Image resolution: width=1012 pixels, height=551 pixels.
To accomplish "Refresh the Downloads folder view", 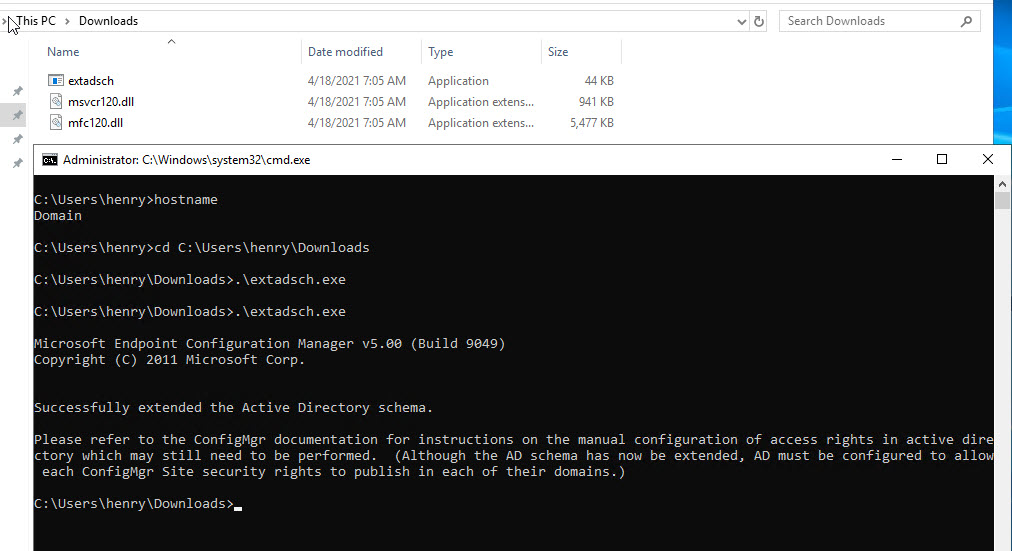I will point(759,21).
